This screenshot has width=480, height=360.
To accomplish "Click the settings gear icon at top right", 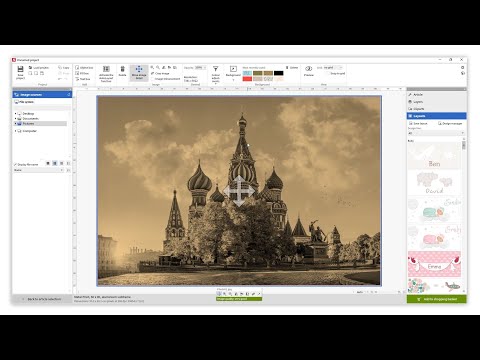I will [x=463, y=67].
